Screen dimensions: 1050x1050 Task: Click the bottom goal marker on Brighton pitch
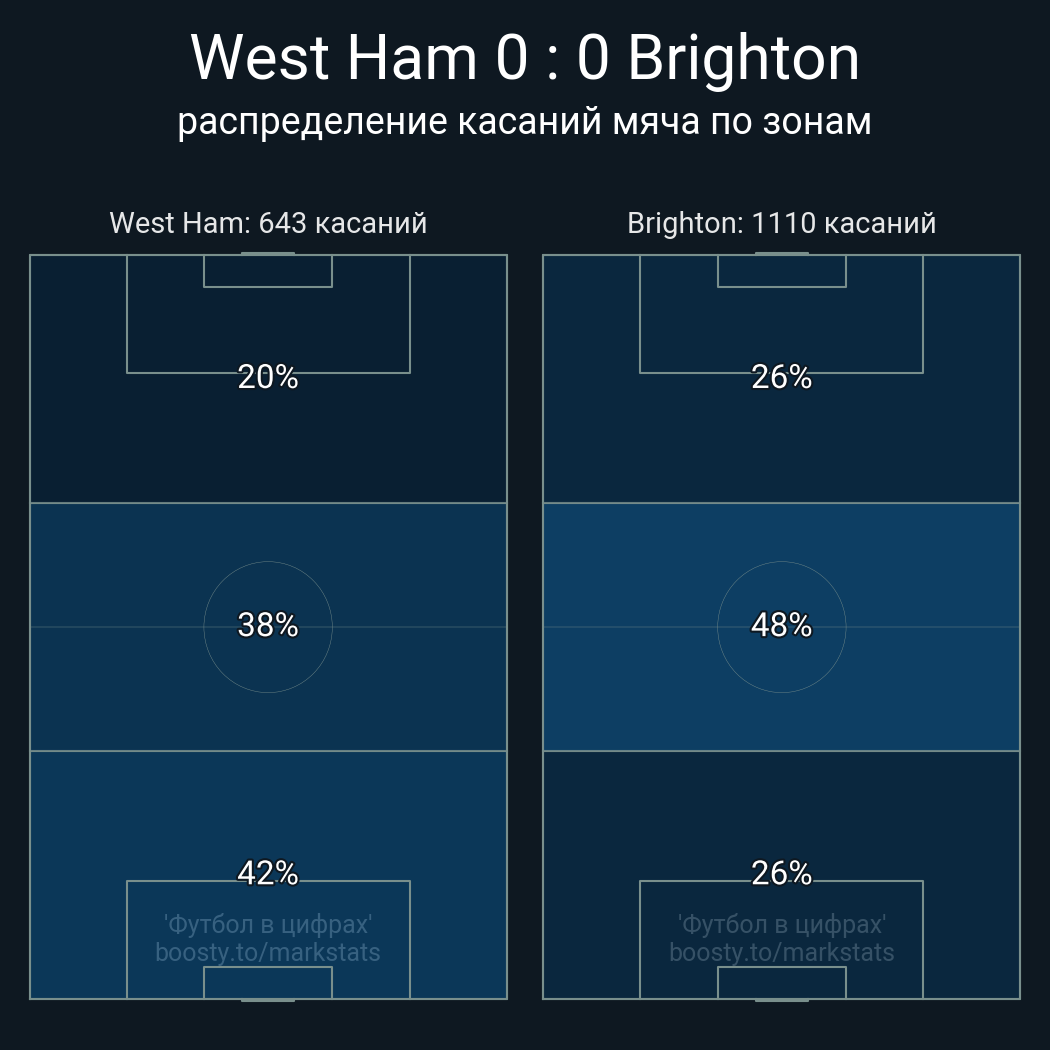[x=781, y=999]
